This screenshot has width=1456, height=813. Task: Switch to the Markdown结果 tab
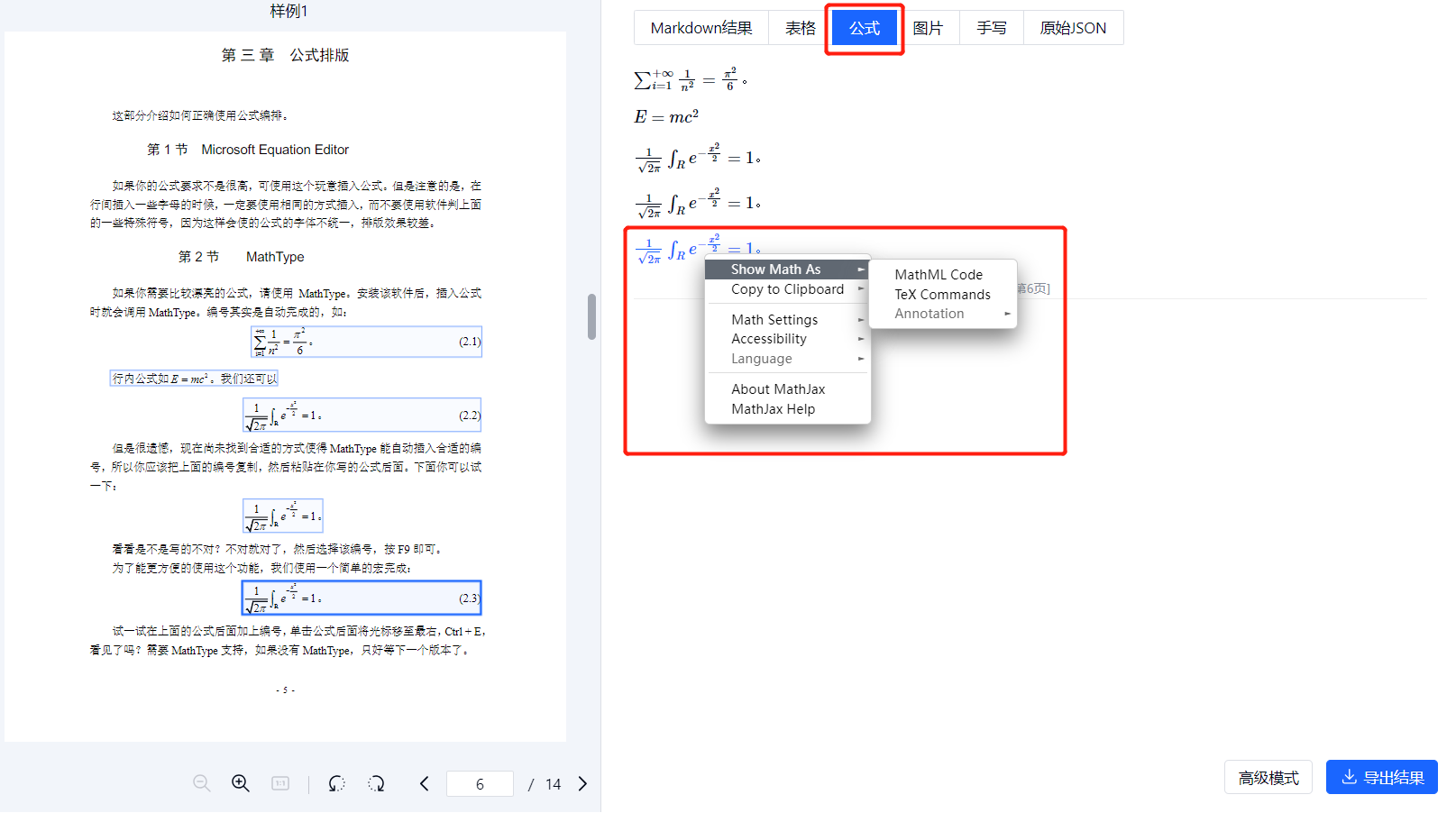tap(701, 27)
